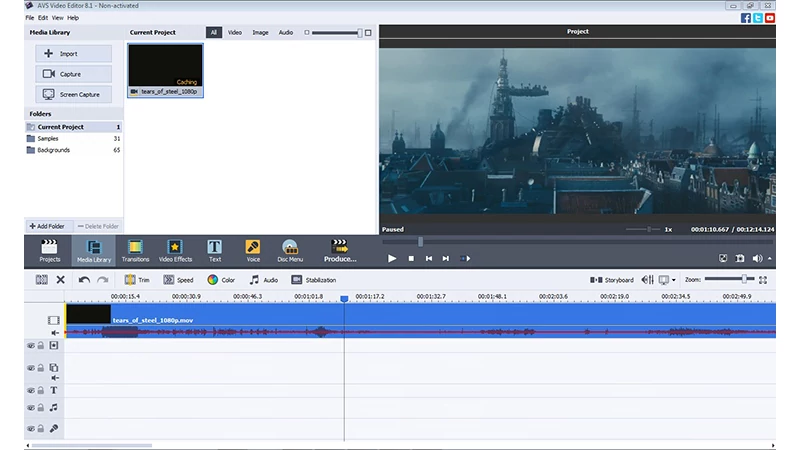Open the File menu
The image size is (800, 450).
click(30, 18)
